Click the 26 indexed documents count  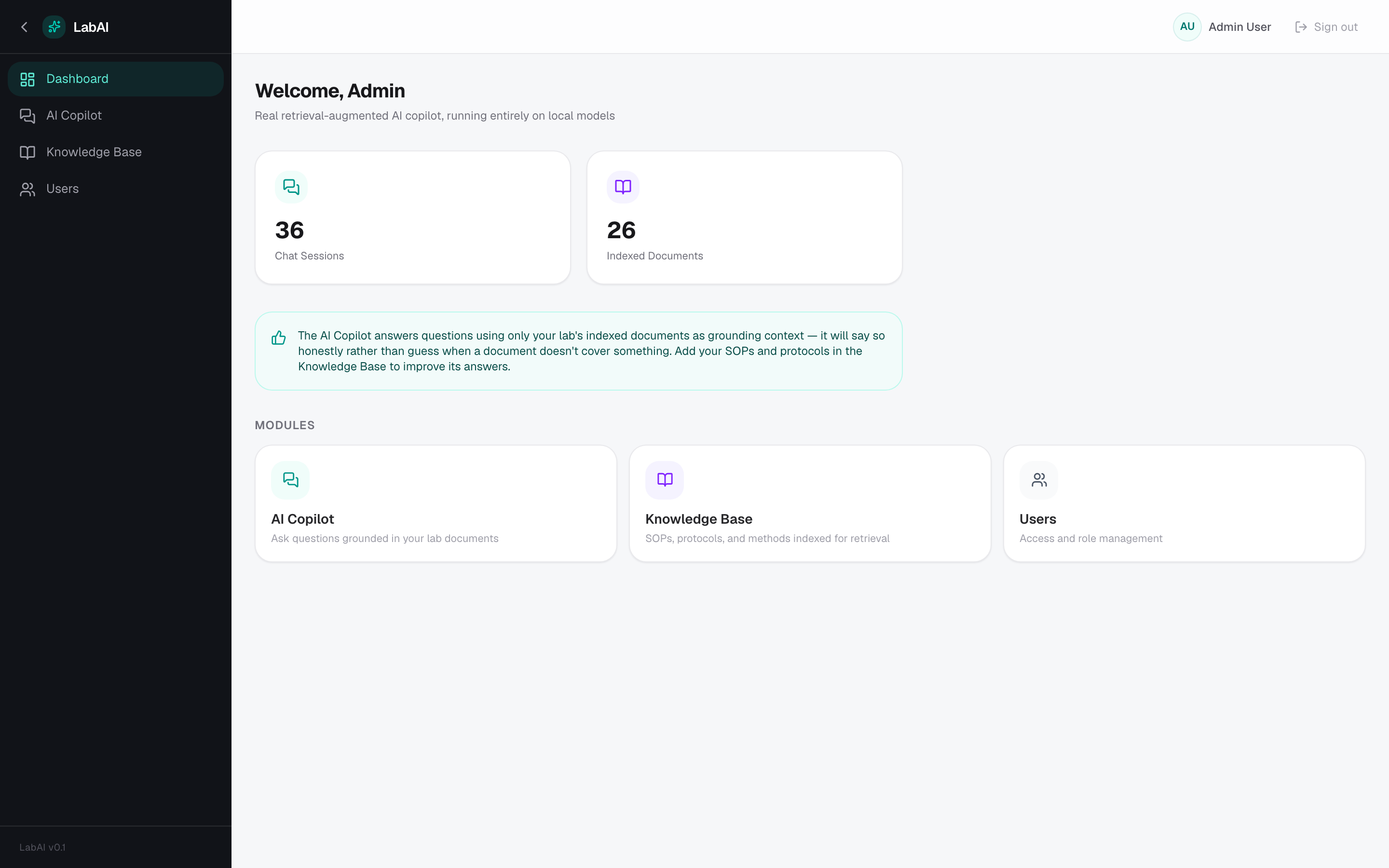coord(621,230)
